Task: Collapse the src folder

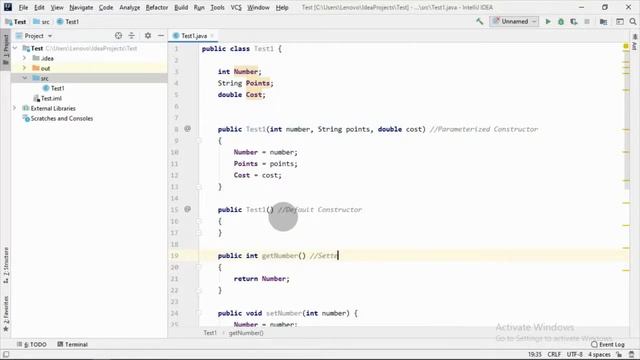Action: coord(24,78)
